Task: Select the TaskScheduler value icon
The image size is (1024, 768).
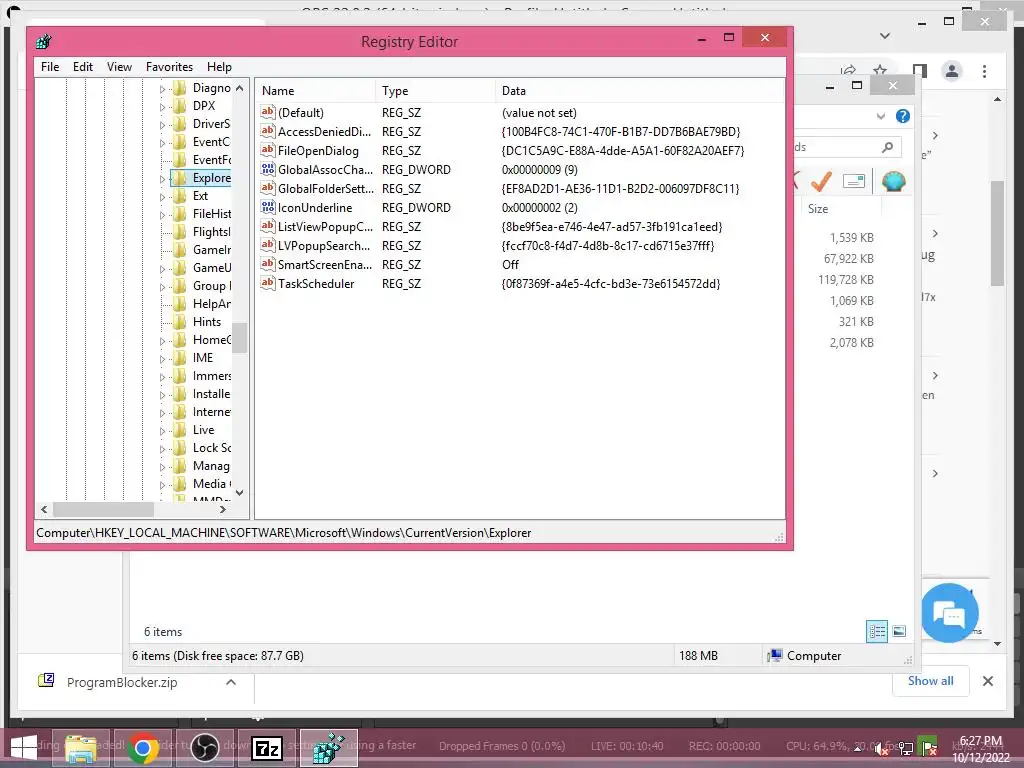Action: tap(268, 283)
